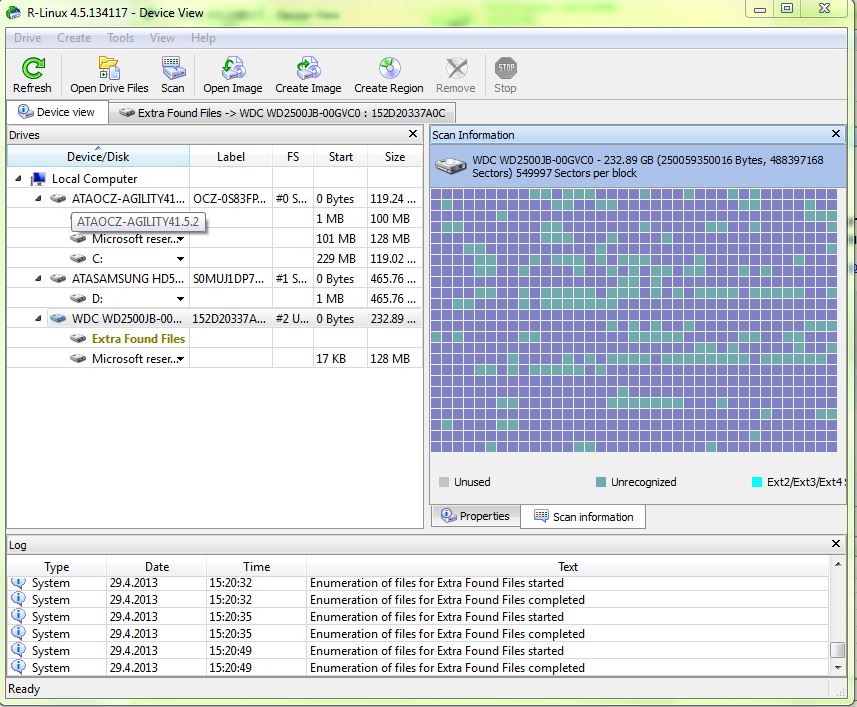Viewport: 857px width, 707px height.
Task: Switch to the Scan information tab
Action: (x=583, y=516)
